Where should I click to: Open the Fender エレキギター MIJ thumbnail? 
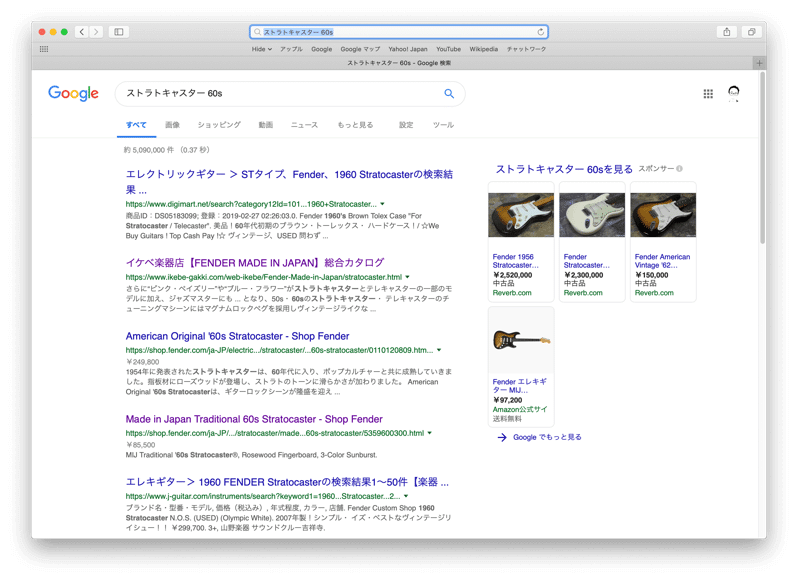coord(521,340)
